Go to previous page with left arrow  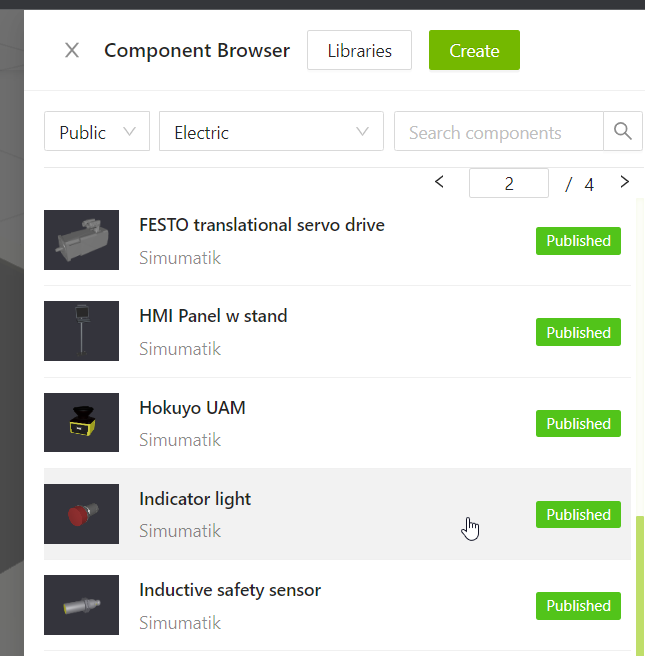pos(439,182)
